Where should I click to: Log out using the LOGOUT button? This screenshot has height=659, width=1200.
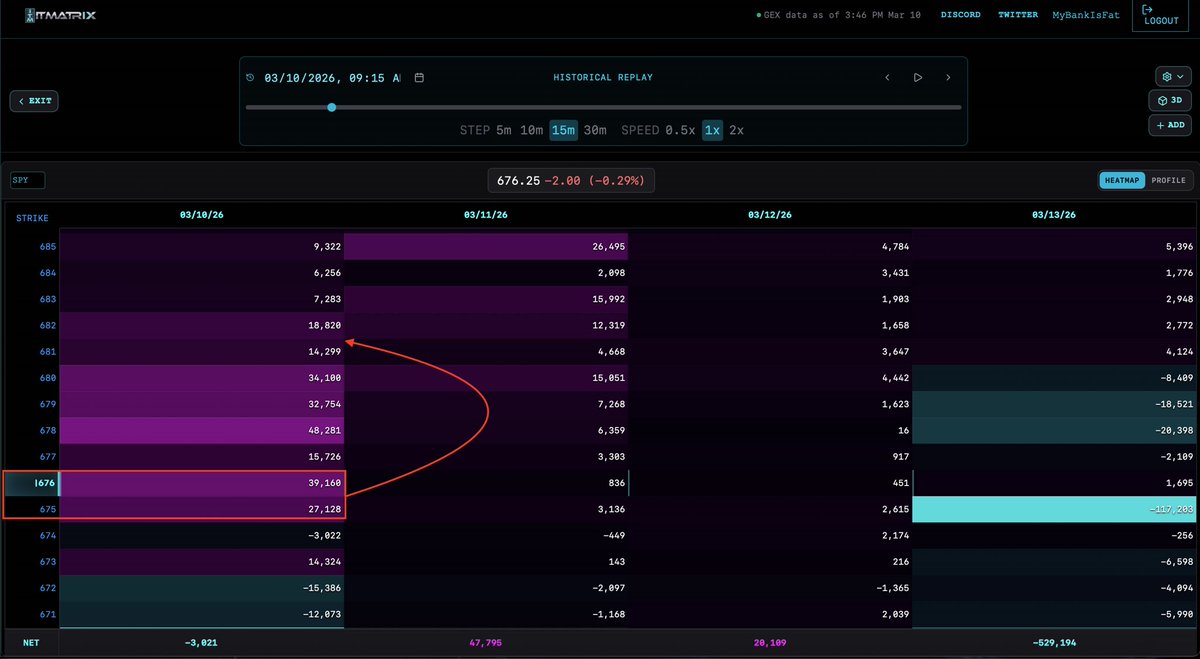(x=1160, y=15)
